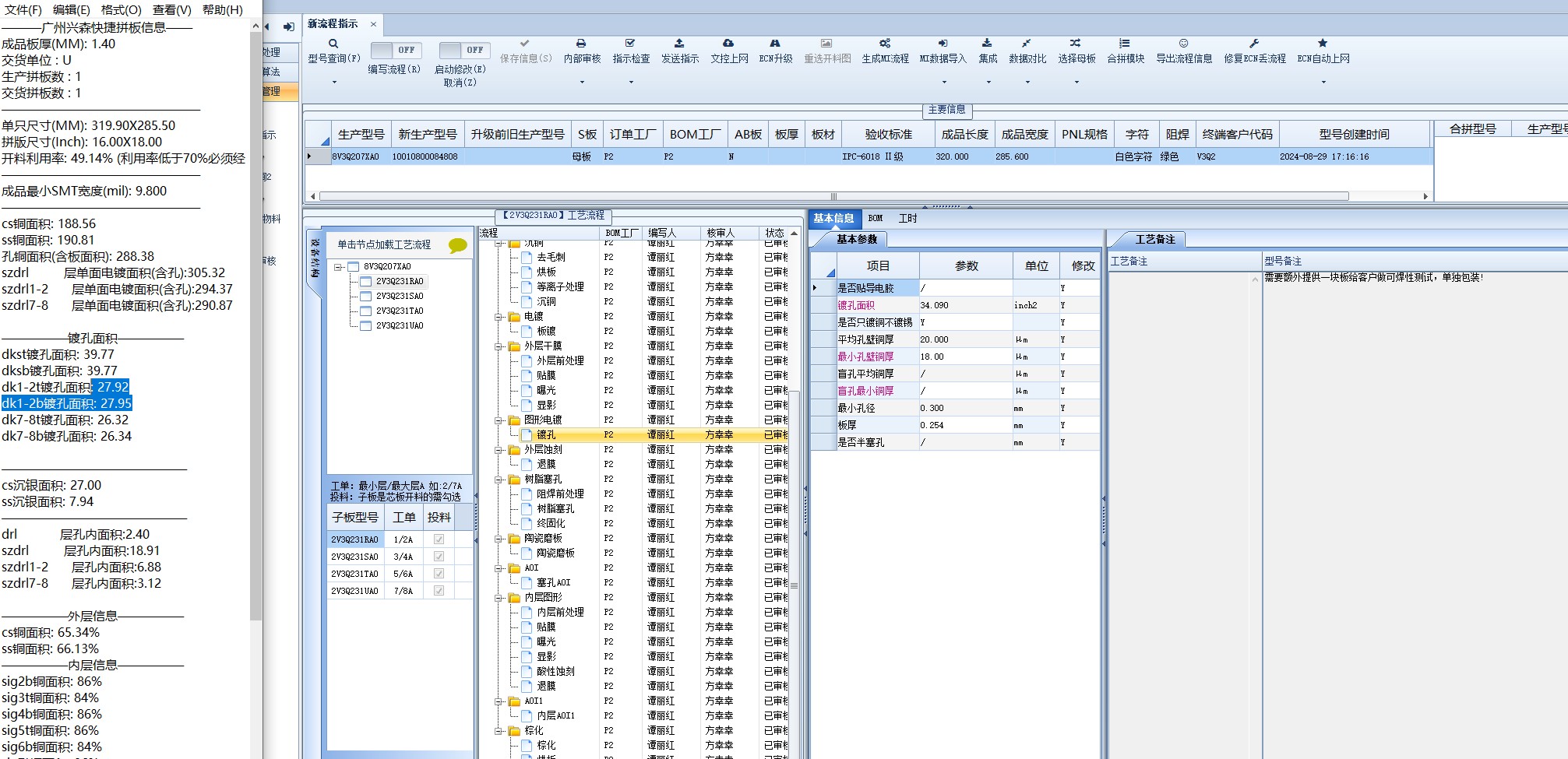Click the 内部审核 printer icon

pyautogui.click(x=581, y=44)
